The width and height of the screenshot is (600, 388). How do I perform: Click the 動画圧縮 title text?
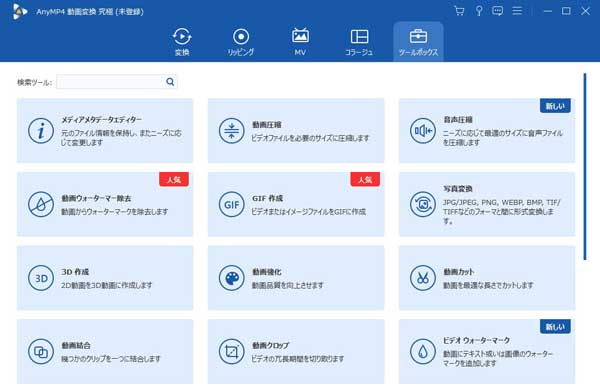(267, 125)
